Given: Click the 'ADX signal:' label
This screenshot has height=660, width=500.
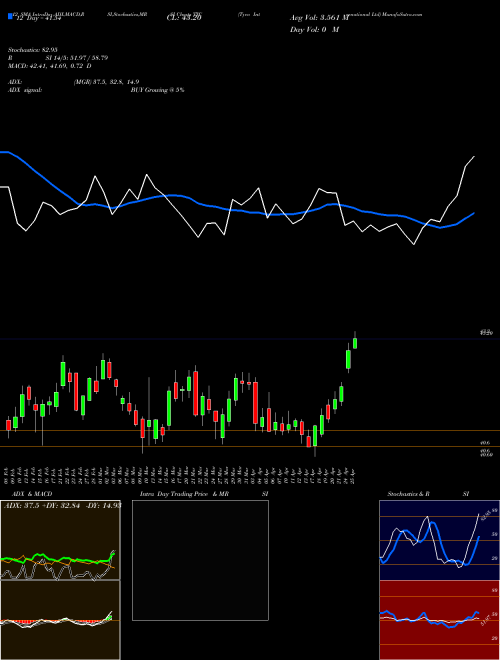Looking at the screenshot, I should coord(25,90).
